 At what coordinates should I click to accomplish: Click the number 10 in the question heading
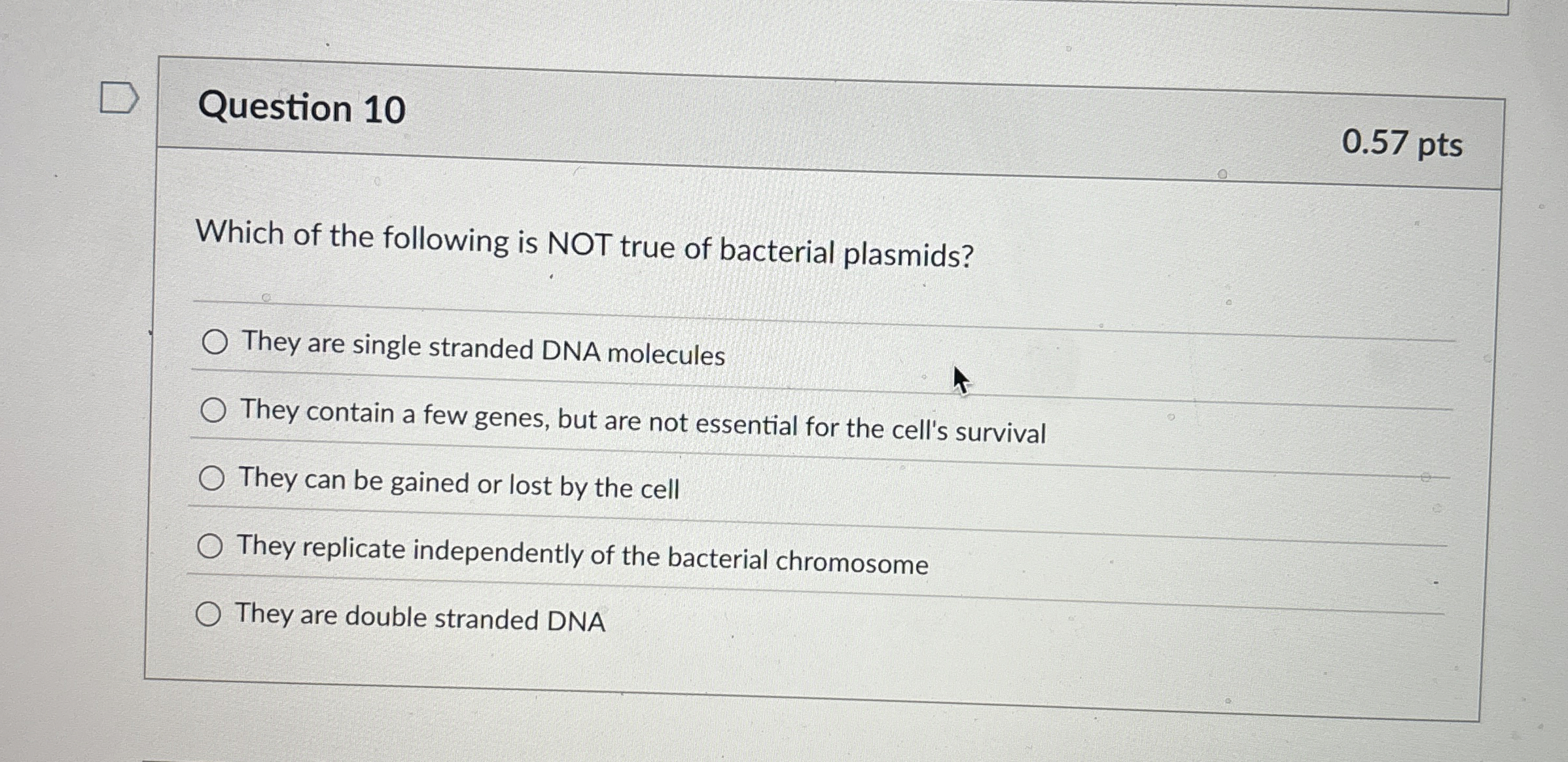point(384,109)
